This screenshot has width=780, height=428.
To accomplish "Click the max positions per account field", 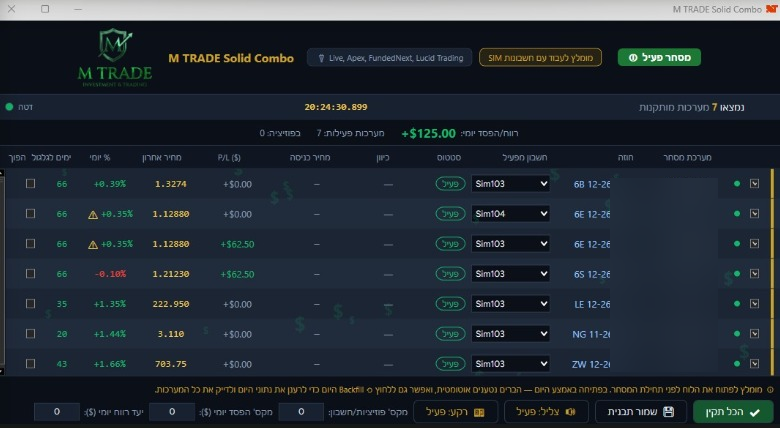I will (x=301, y=412).
